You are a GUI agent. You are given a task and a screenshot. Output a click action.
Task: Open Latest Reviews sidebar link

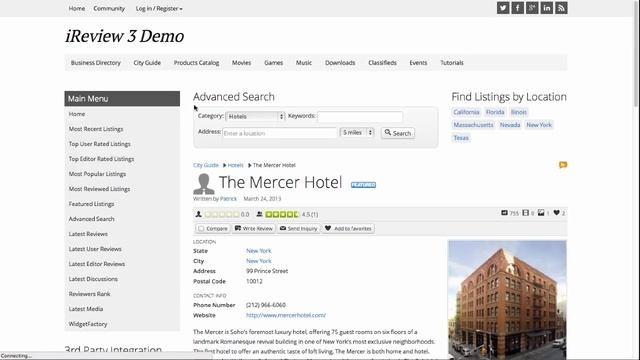point(88,234)
